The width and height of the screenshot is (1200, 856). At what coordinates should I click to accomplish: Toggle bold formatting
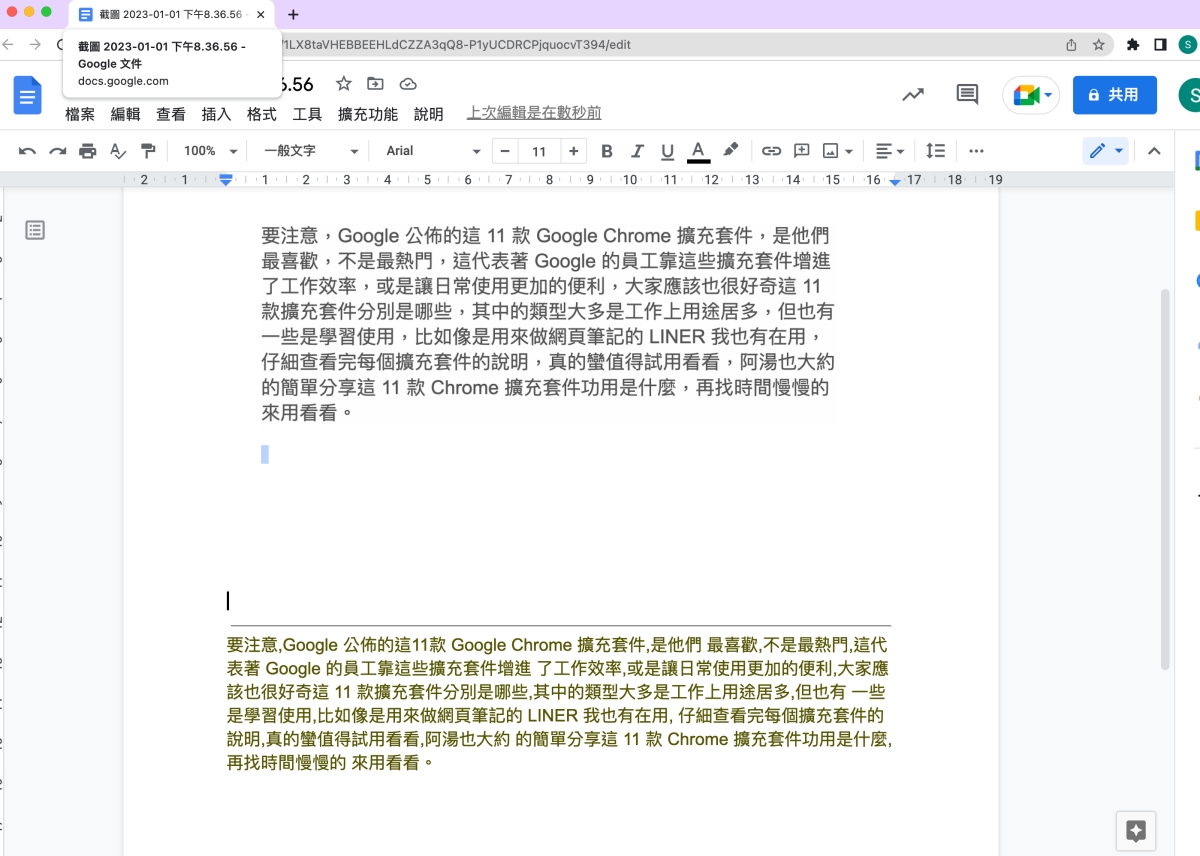coord(606,151)
